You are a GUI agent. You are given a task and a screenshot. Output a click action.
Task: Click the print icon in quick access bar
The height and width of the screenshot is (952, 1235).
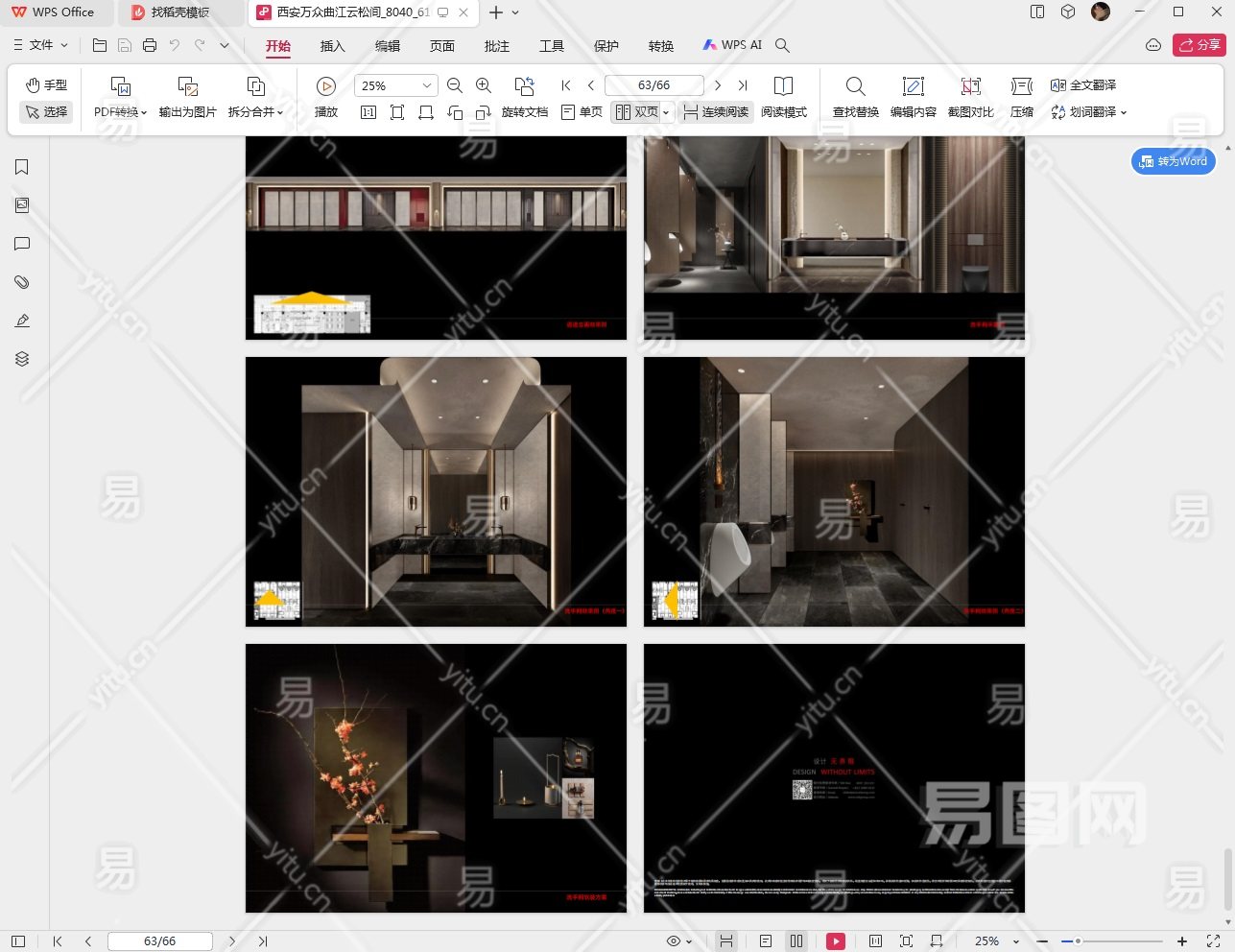pyautogui.click(x=150, y=45)
